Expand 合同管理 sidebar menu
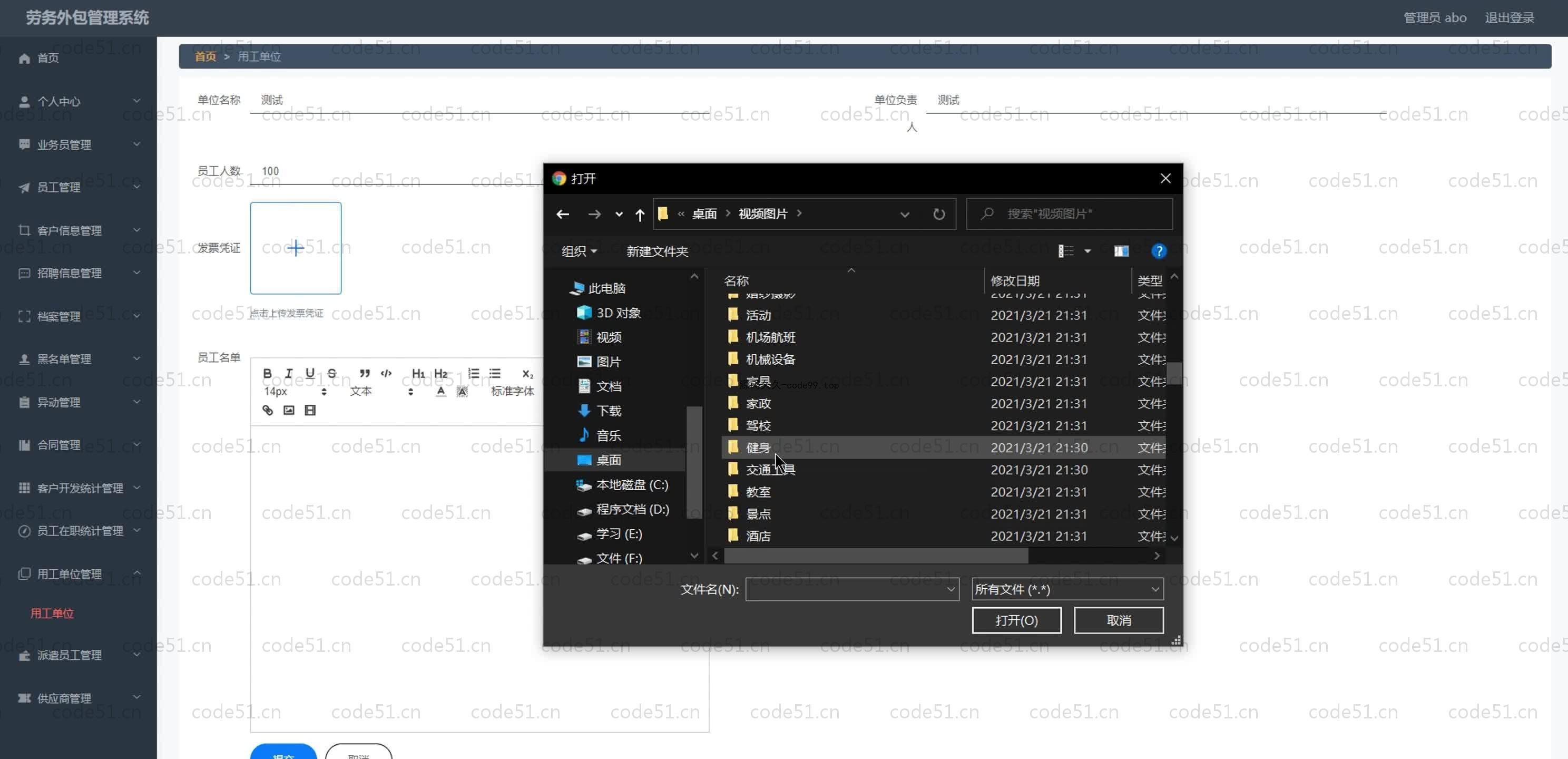1568x759 pixels. pos(79,445)
